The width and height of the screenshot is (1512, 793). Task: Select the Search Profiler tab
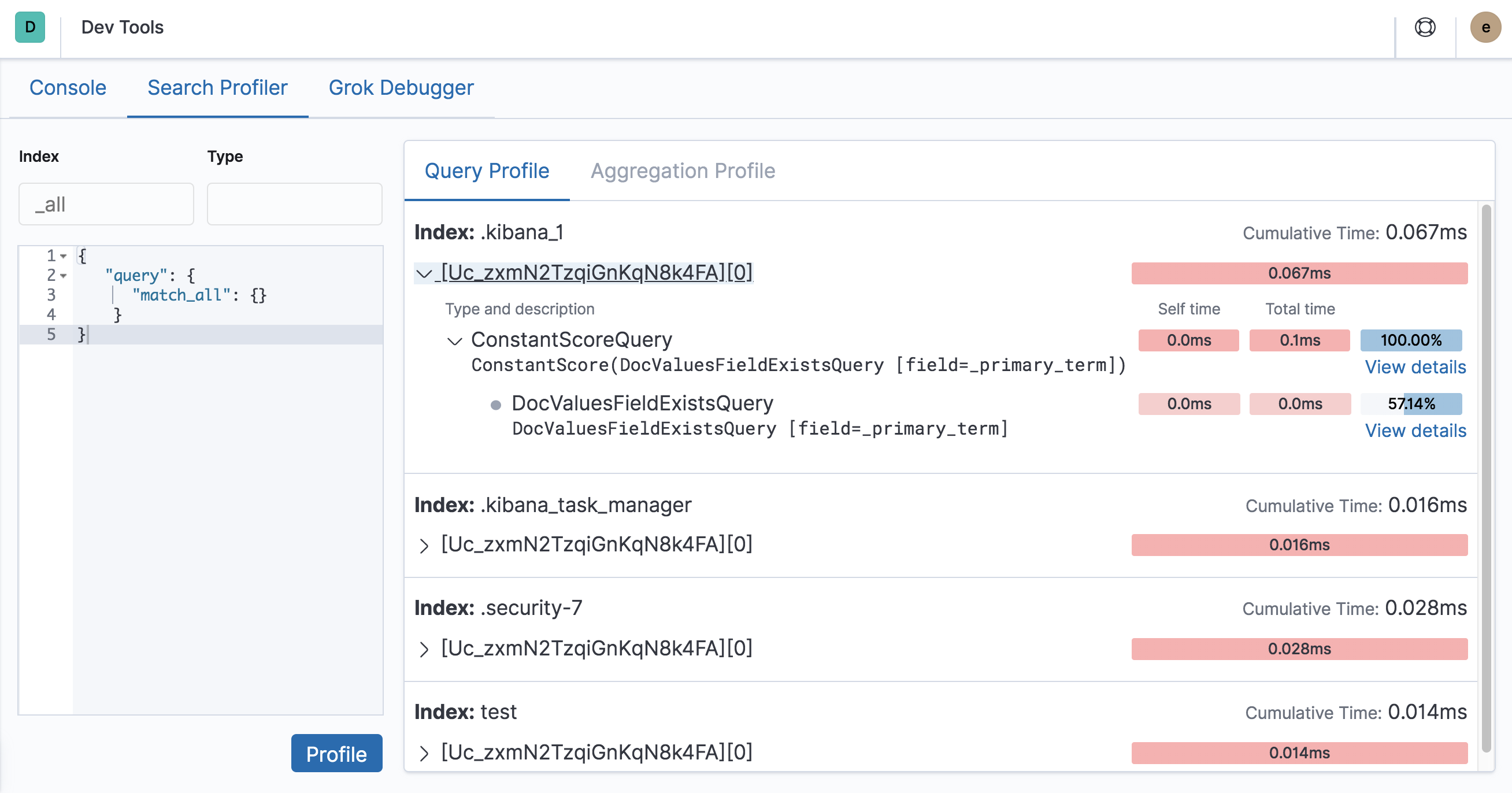coord(217,87)
